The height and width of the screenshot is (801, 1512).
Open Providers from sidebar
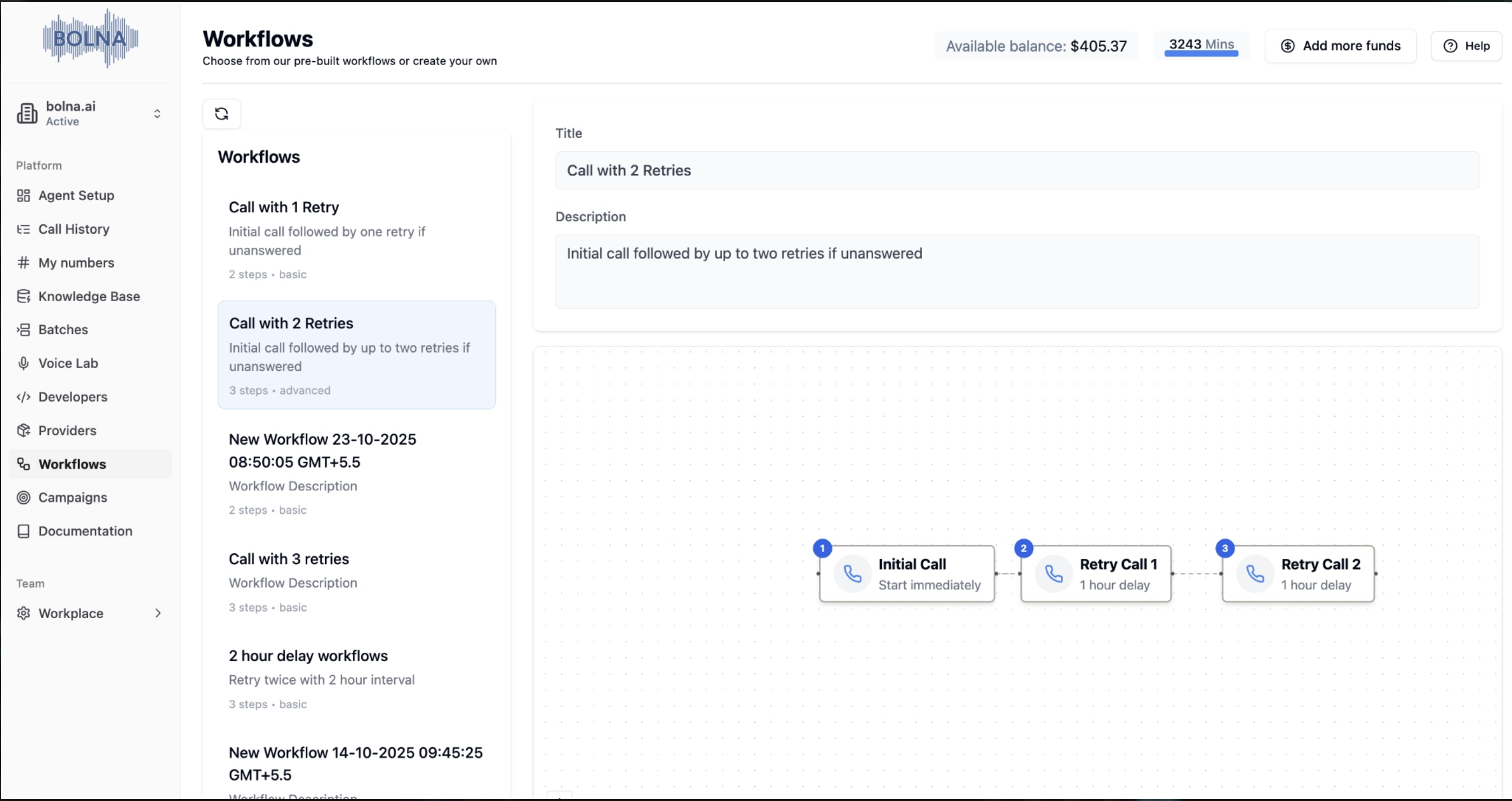point(68,431)
